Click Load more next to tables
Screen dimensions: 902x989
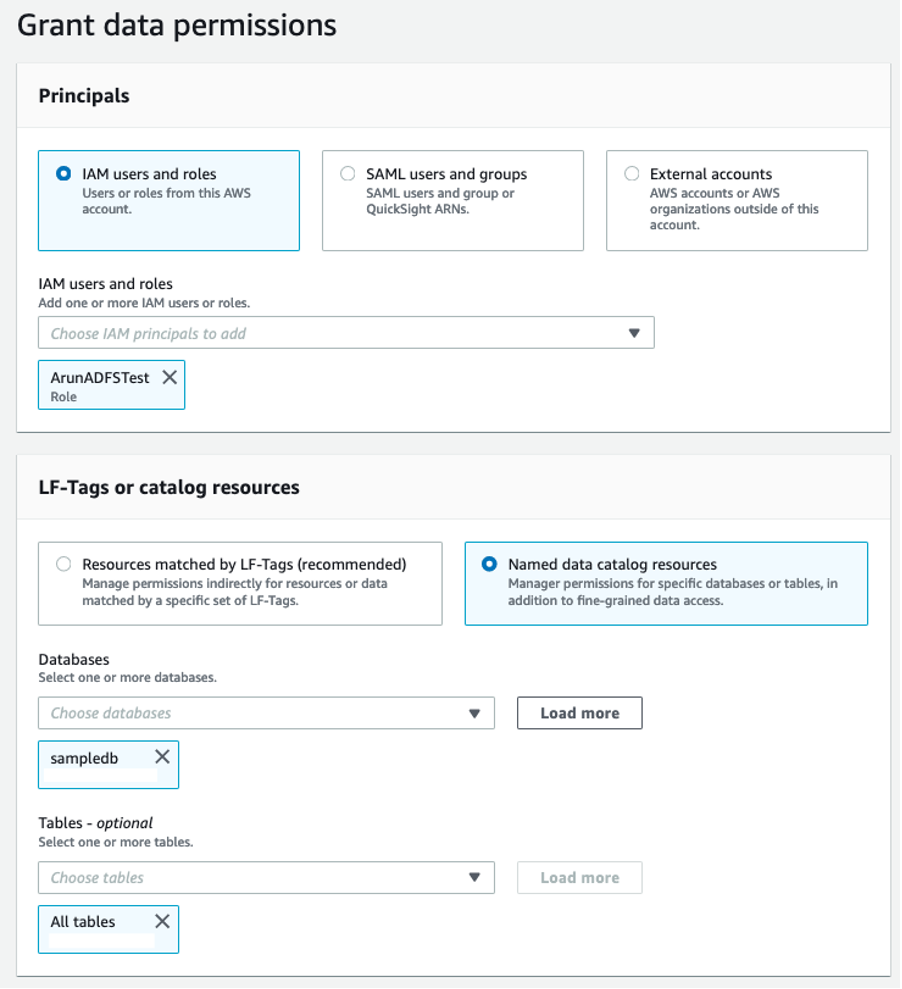(579, 877)
